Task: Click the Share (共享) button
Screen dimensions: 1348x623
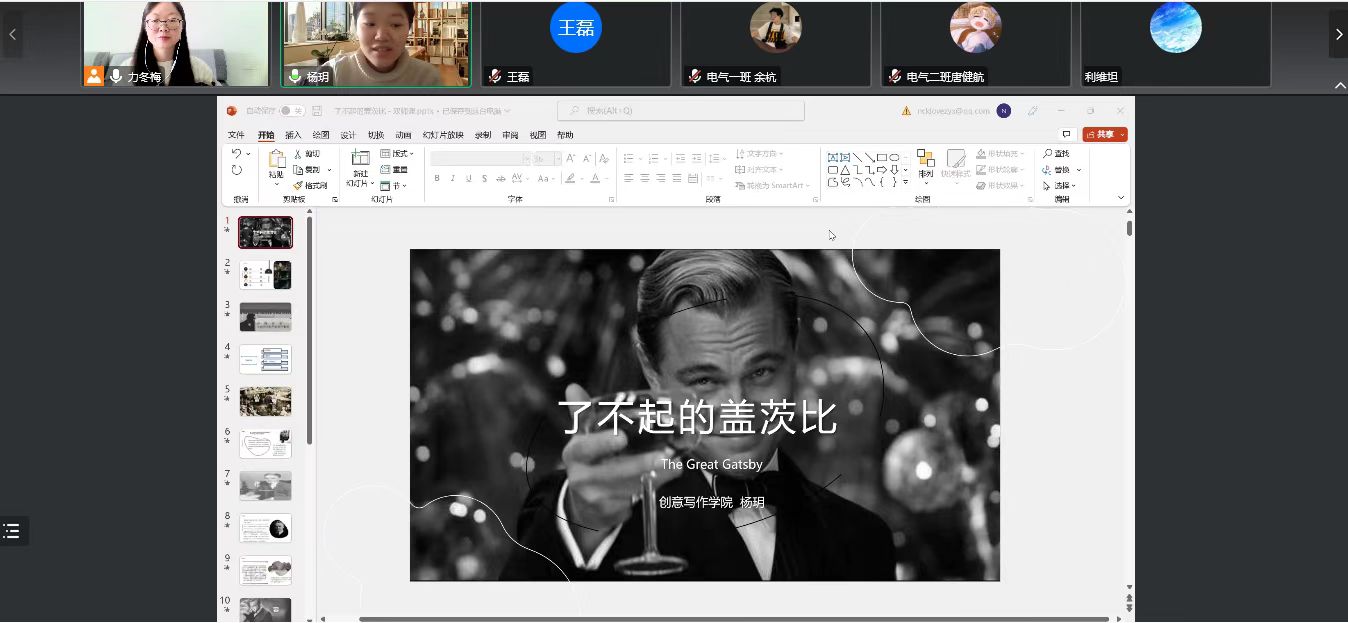Action: click(1105, 134)
